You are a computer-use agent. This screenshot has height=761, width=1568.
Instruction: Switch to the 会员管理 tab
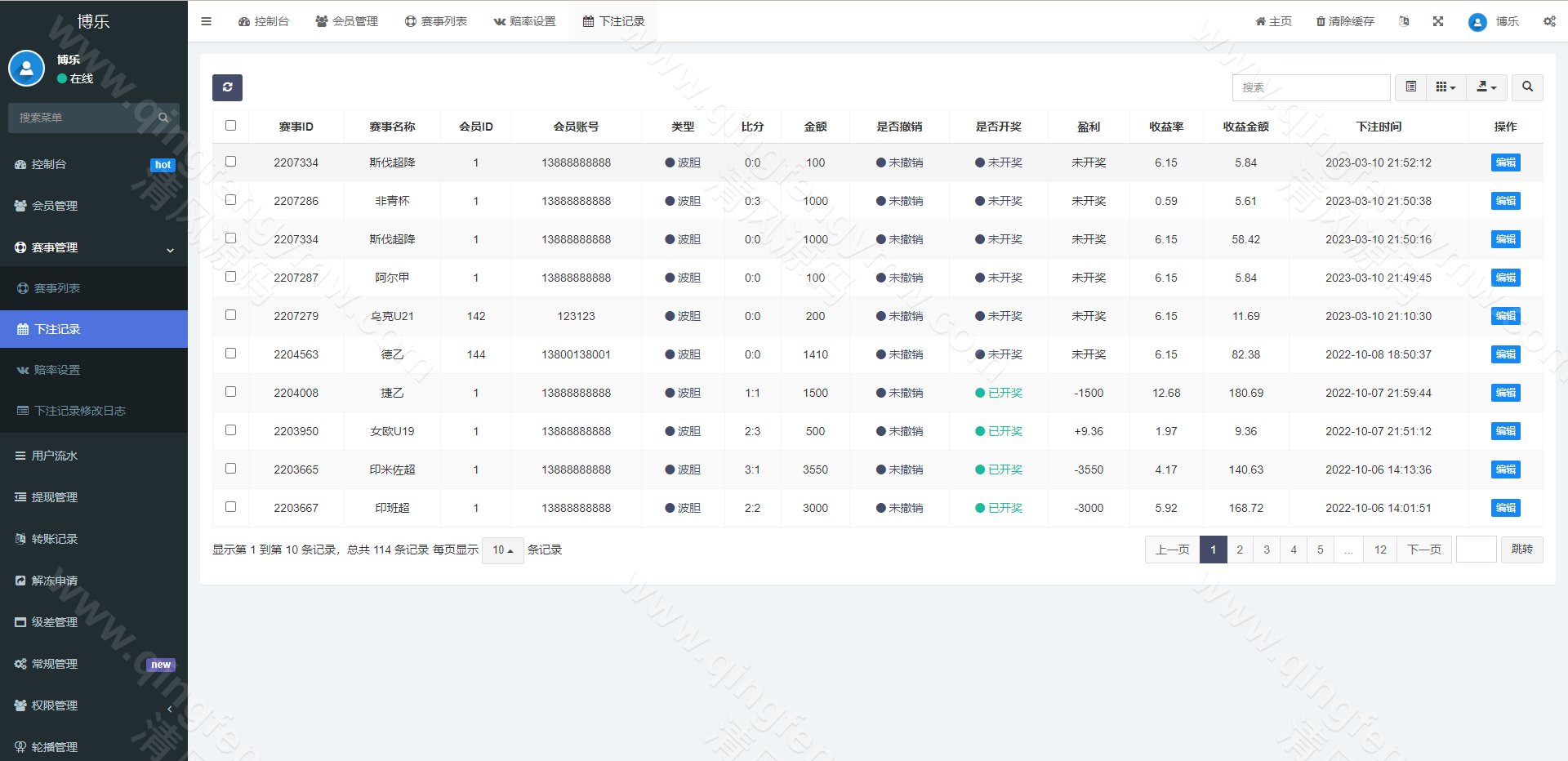coord(346,21)
